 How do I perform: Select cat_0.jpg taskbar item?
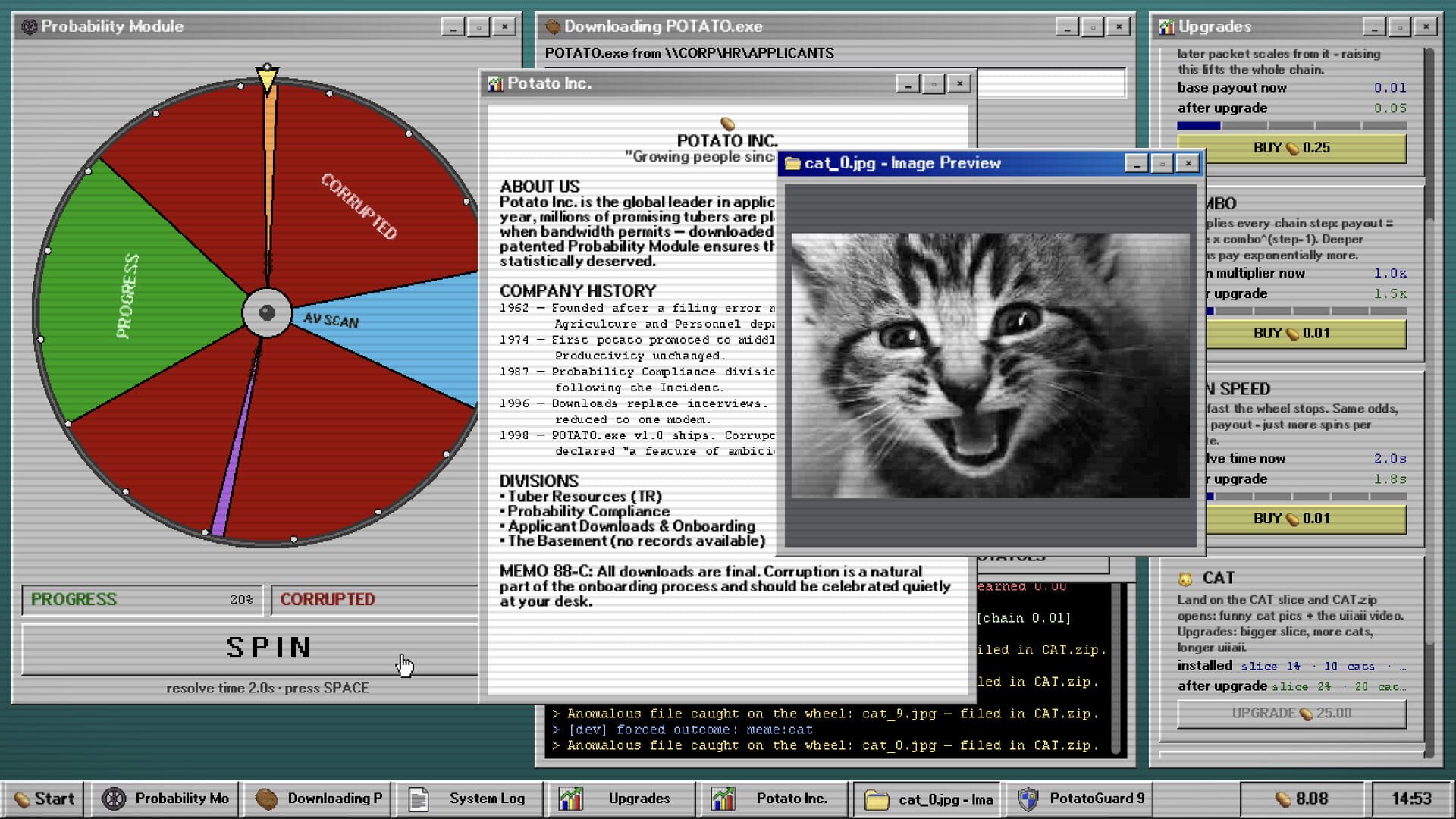click(928, 799)
